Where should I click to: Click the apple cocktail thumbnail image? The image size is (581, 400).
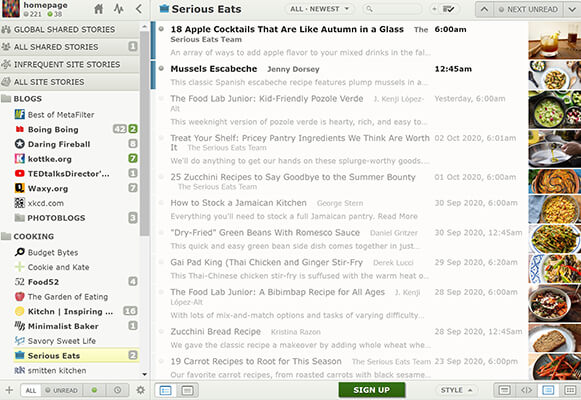555,40
